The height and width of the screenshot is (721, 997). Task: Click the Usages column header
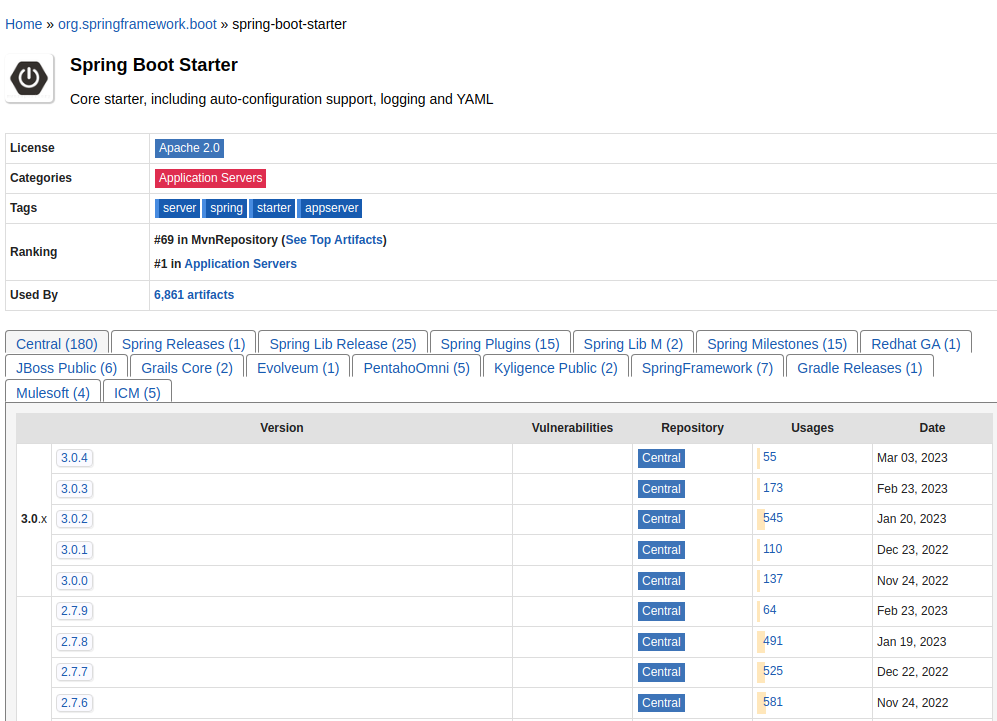812,428
